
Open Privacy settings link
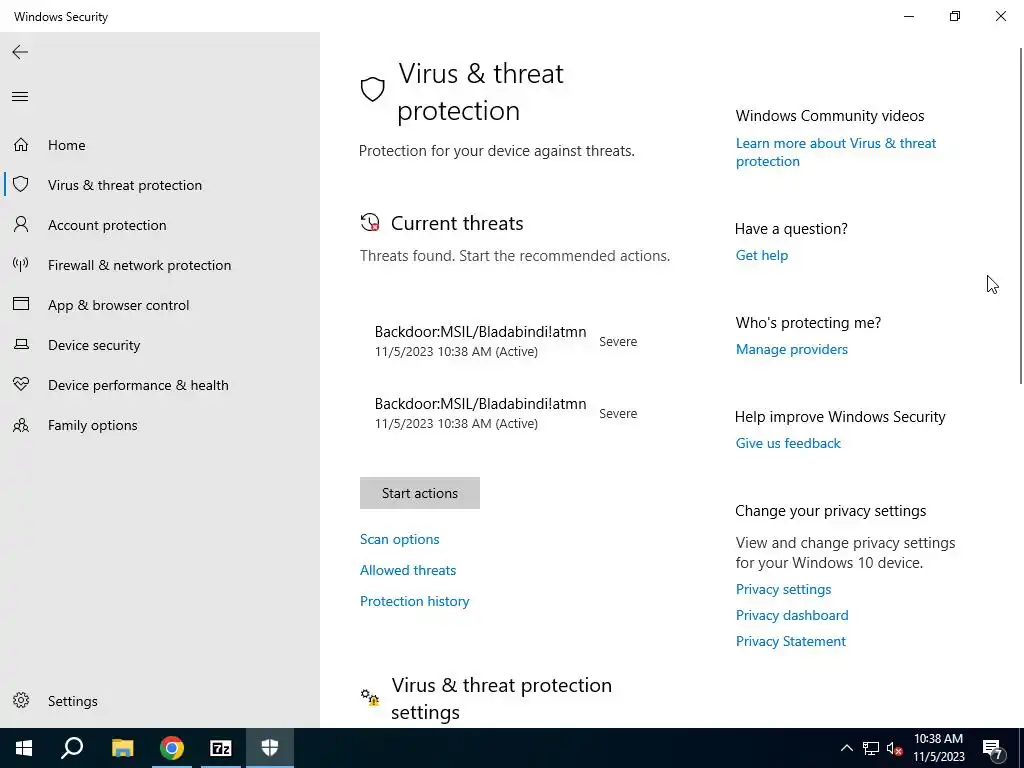tap(783, 589)
